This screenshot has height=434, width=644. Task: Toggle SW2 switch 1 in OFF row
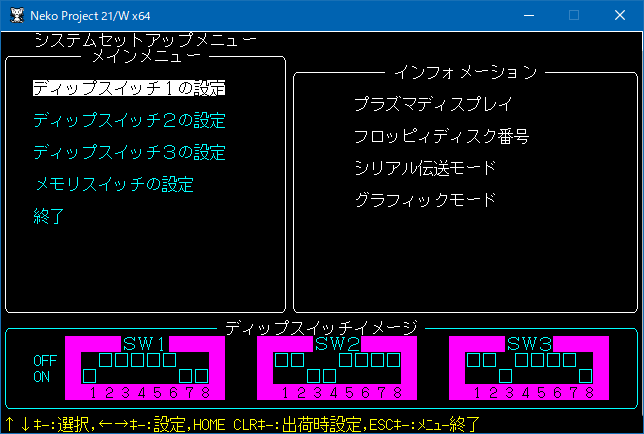pyautogui.click(x=282, y=359)
